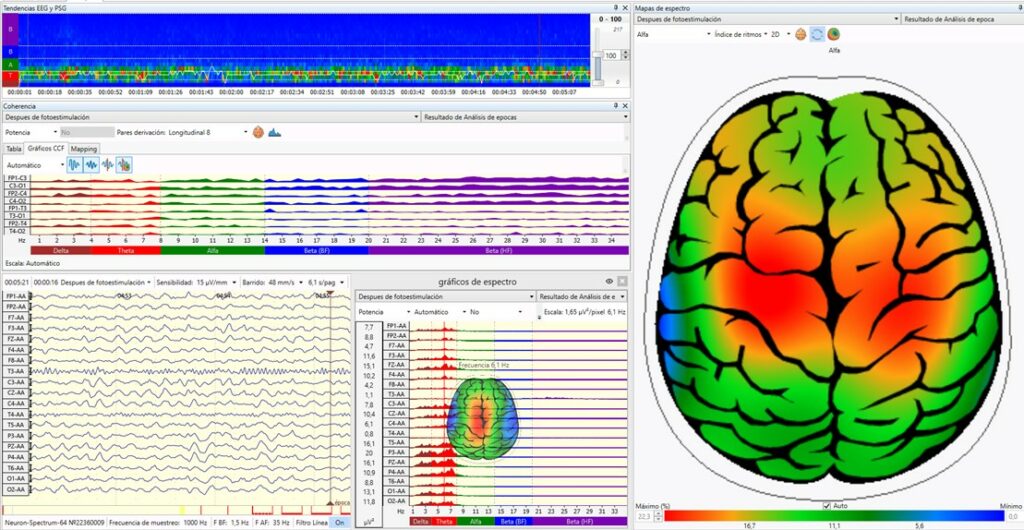The image size is (1024, 530).
Task: Click the Máximo value 22,3 stepper field
Action: click(648, 516)
